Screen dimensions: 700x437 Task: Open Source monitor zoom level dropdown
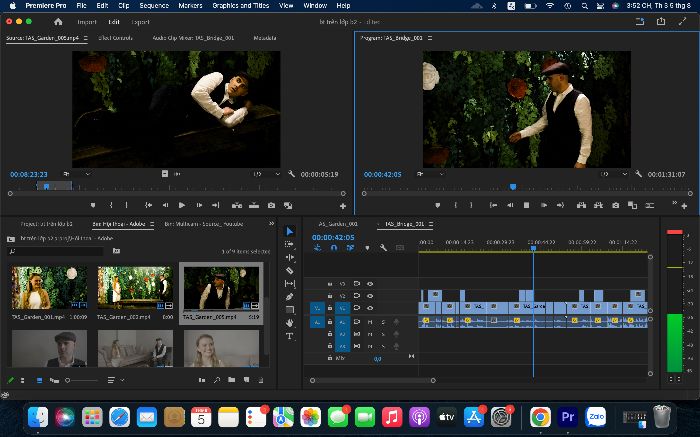coord(77,174)
